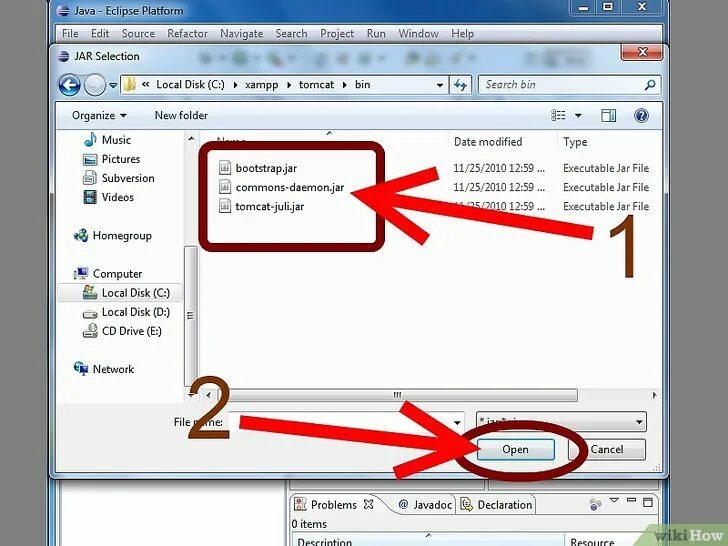
Task: Select CD Drive (E:) in navigation pane
Action: point(122,331)
